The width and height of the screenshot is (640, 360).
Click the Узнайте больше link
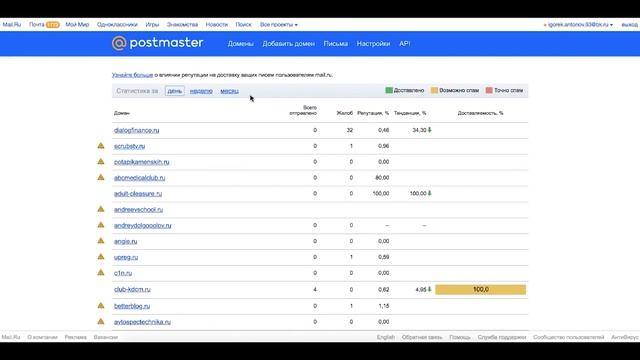point(132,75)
